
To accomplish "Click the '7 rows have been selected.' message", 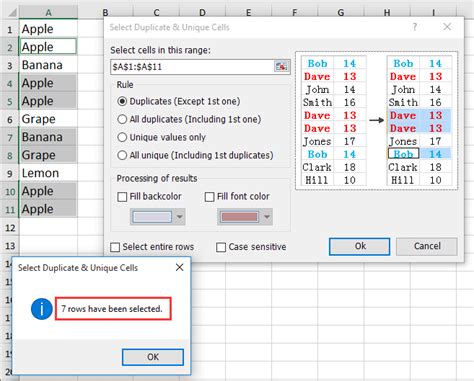I will point(112,309).
